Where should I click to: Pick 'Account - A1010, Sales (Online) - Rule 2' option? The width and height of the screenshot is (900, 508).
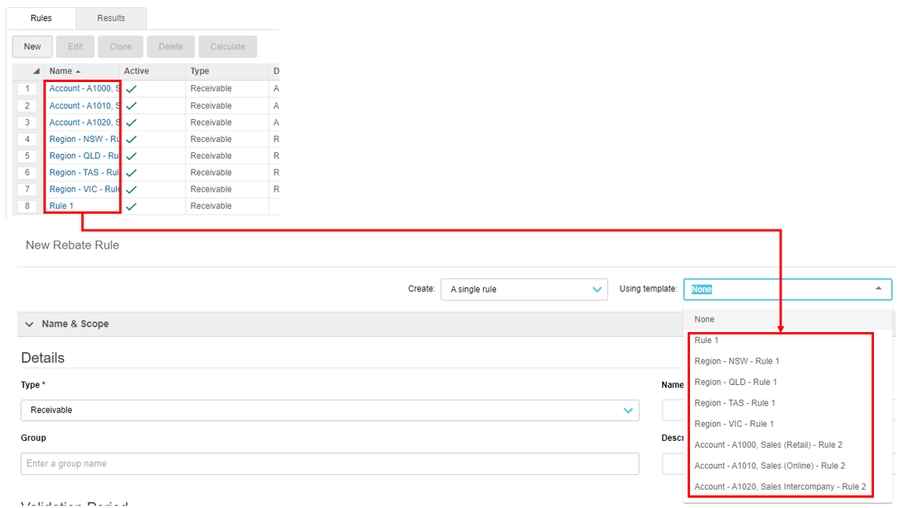(x=769, y=466)
